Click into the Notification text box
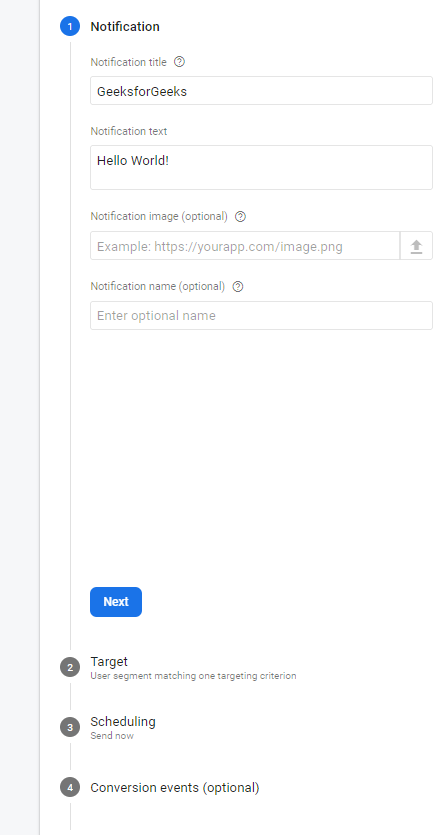 click(x=261, y=167)
